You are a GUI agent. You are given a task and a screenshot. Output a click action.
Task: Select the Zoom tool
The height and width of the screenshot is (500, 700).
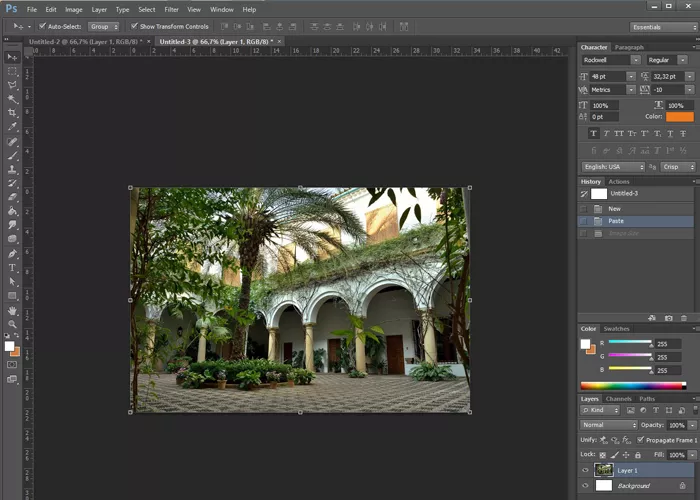(x=12, y=324)
